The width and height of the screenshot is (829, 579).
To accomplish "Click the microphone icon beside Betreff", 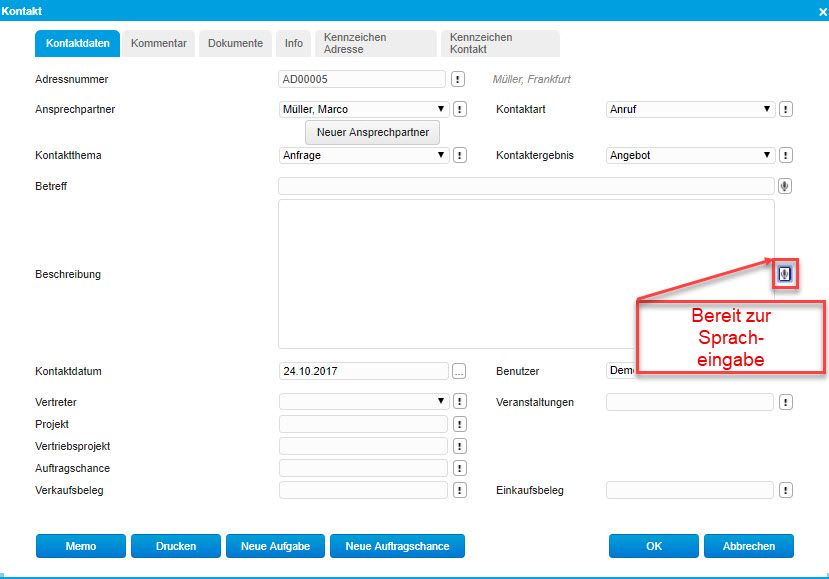I will (787, 185).
